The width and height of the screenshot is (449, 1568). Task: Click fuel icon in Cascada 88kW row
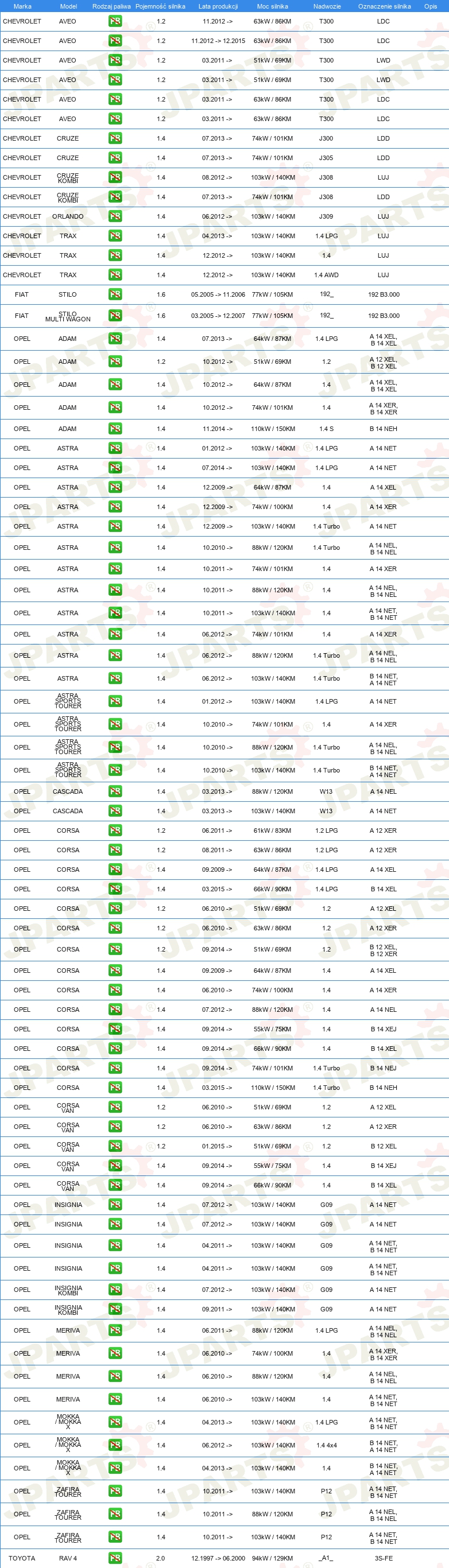point(115,791)
